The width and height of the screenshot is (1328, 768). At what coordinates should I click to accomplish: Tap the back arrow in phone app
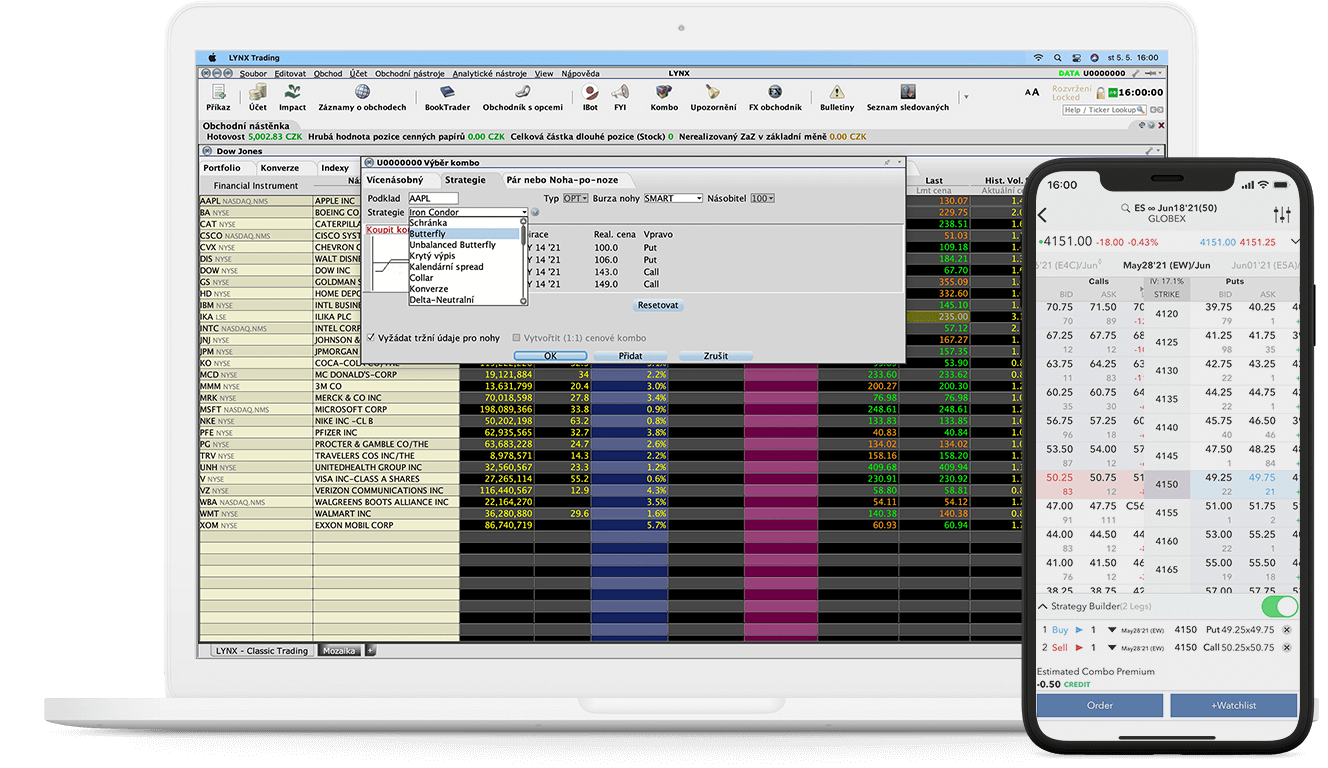point(1042,215)
